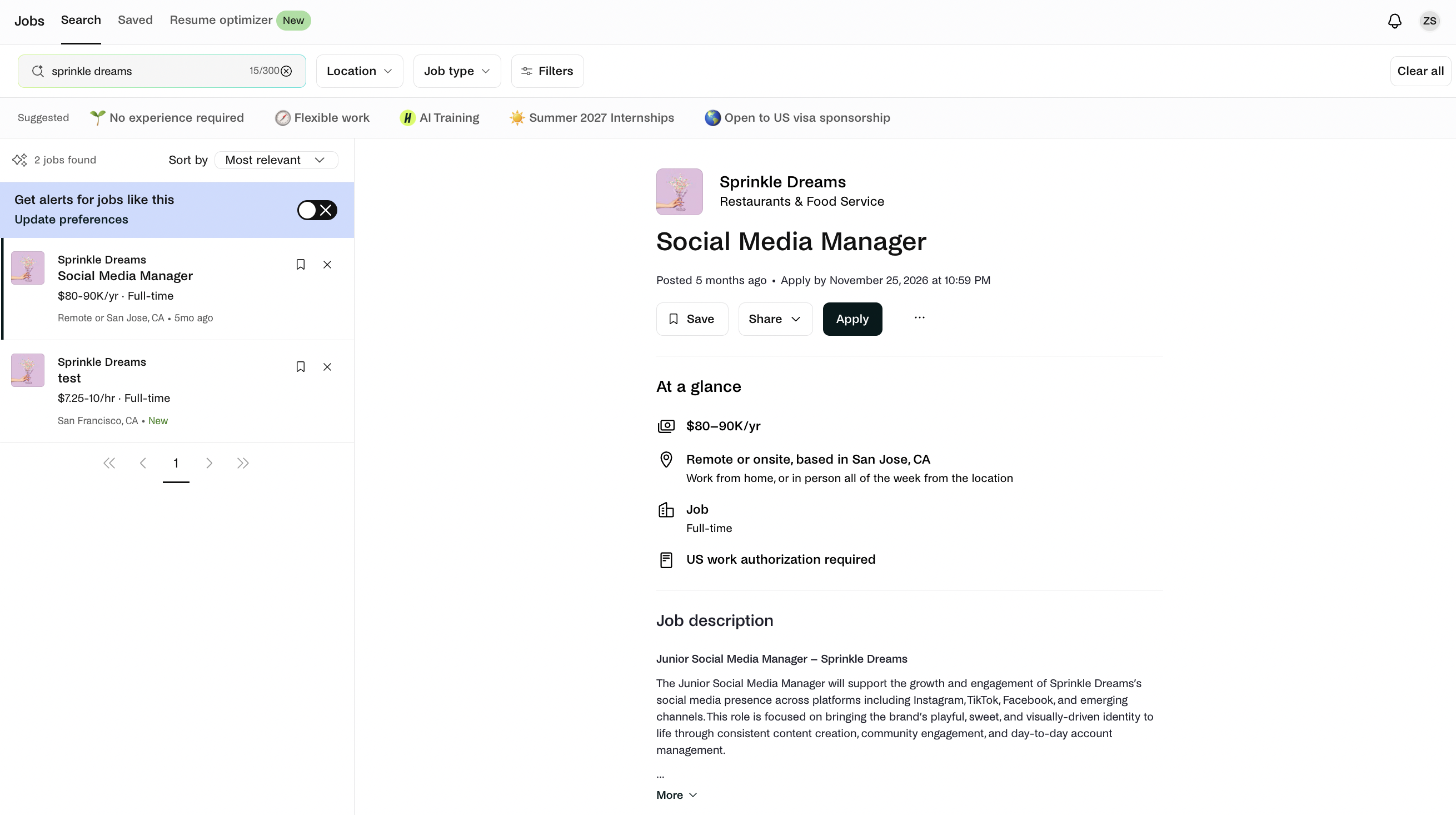Save the Social Media Manager job
Image resolution: width=1456 pixels, height=815 pixels.
pyautogui.click(x=692, y=319)
